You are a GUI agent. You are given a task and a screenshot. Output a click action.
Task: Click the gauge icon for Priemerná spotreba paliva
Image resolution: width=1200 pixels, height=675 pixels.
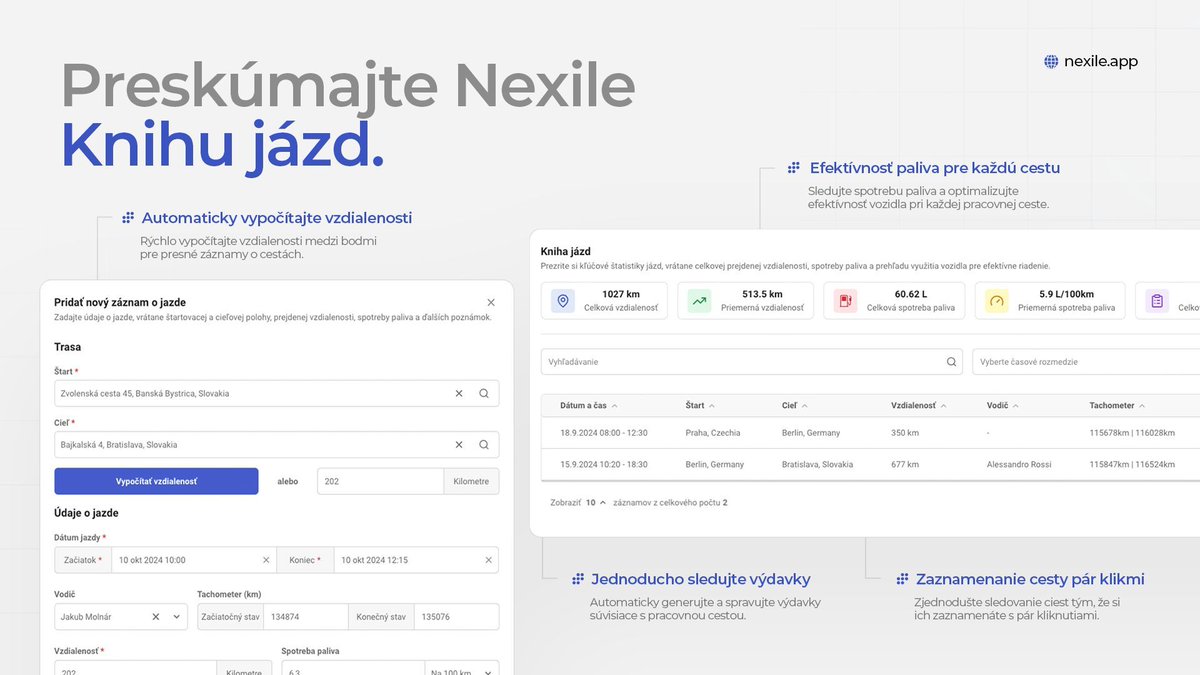click(997, 301)
